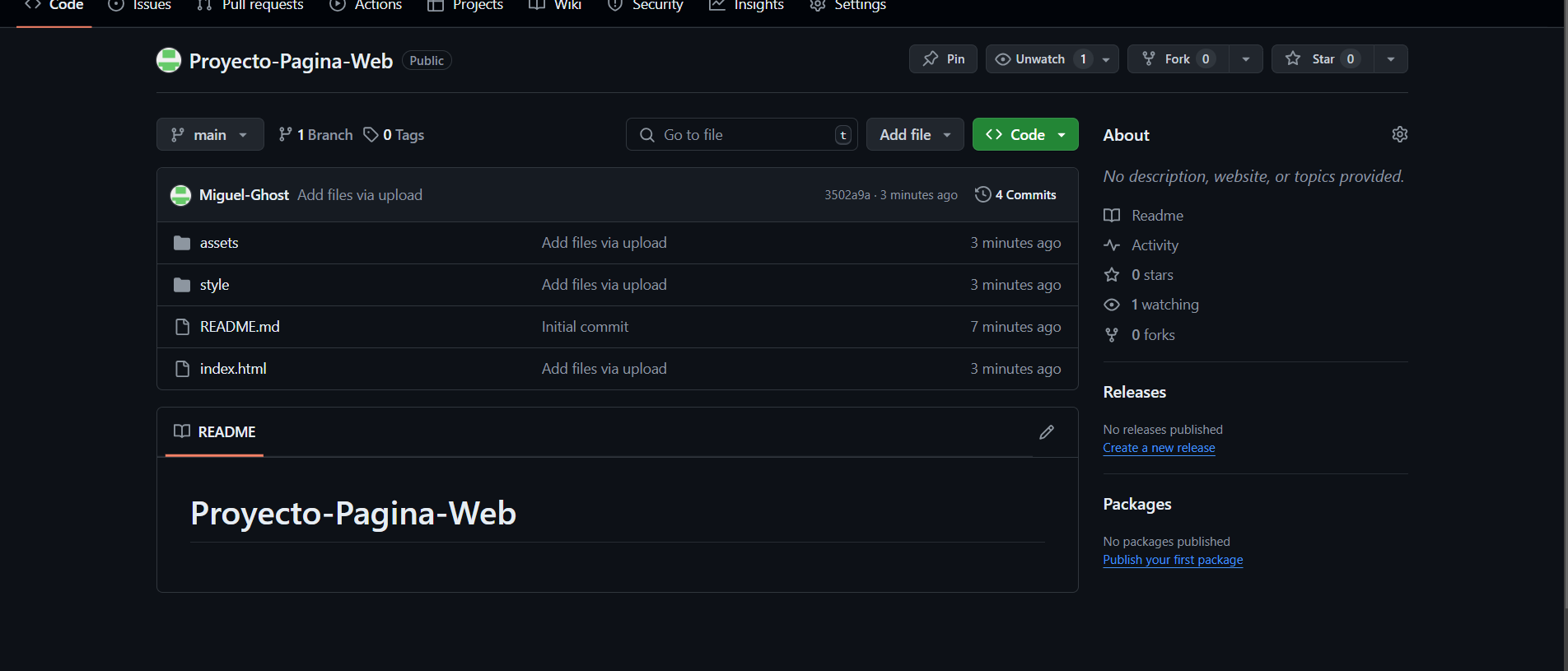
Task: Switch to Pull requests tab
Action: pyautogui.click(x=250, y=6)
